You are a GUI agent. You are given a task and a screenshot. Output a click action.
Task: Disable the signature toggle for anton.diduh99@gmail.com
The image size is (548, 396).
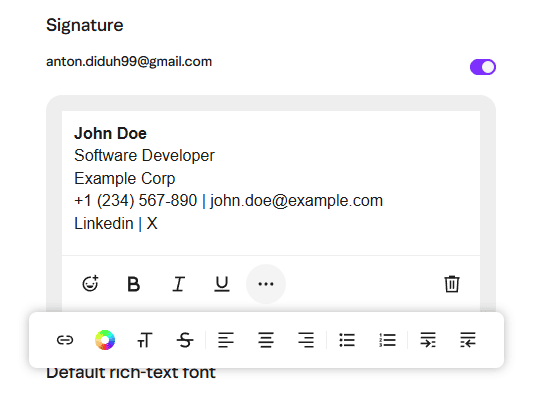(483, 67)
